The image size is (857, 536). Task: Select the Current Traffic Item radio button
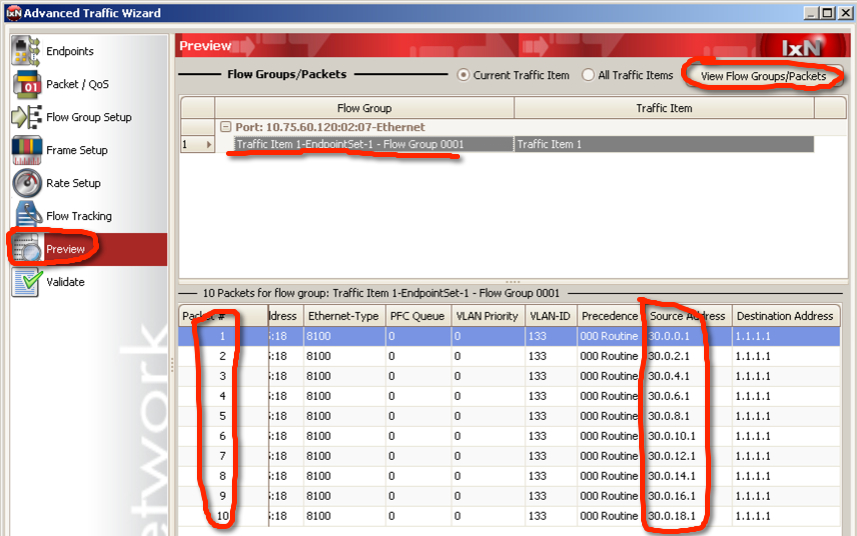463,75
